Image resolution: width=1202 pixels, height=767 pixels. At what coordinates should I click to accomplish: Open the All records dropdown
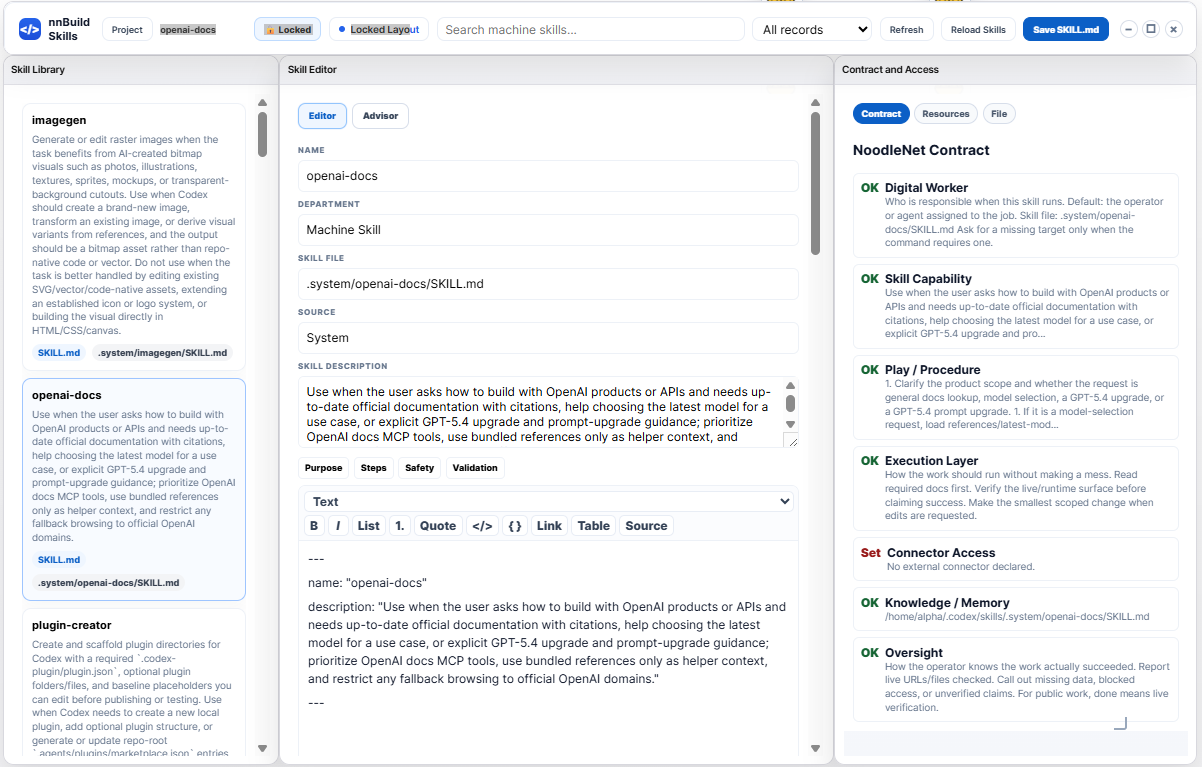click(x=812, y=30)
